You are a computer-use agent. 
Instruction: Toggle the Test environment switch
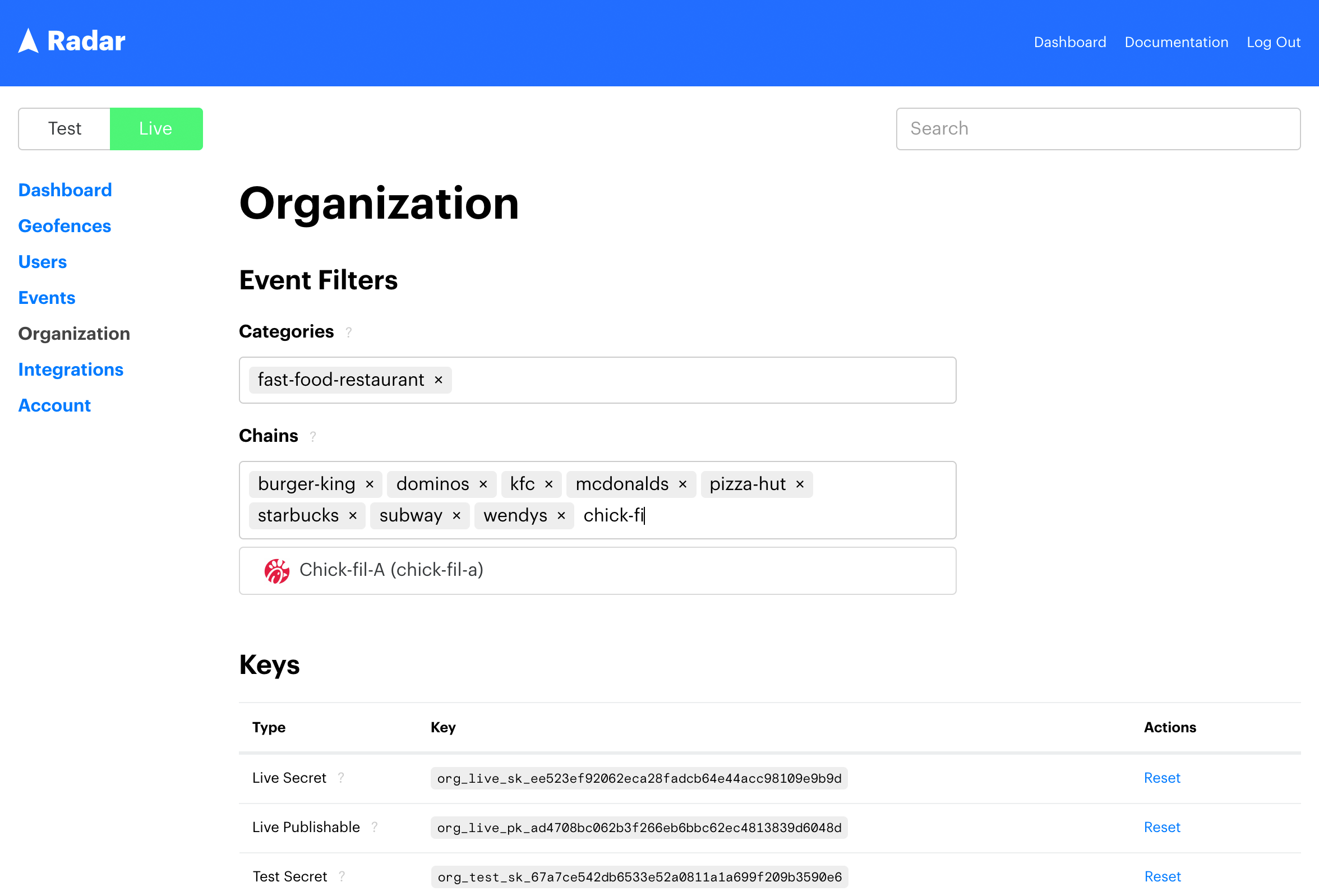64,128
